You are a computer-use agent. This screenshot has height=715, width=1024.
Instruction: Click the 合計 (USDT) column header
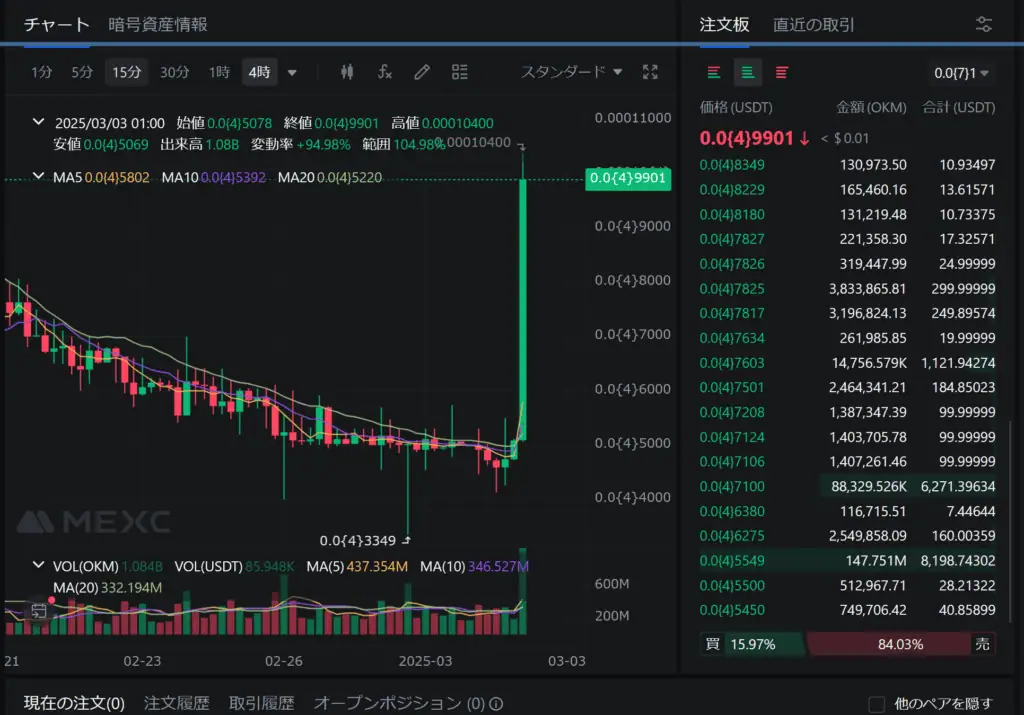coord(958,107)
